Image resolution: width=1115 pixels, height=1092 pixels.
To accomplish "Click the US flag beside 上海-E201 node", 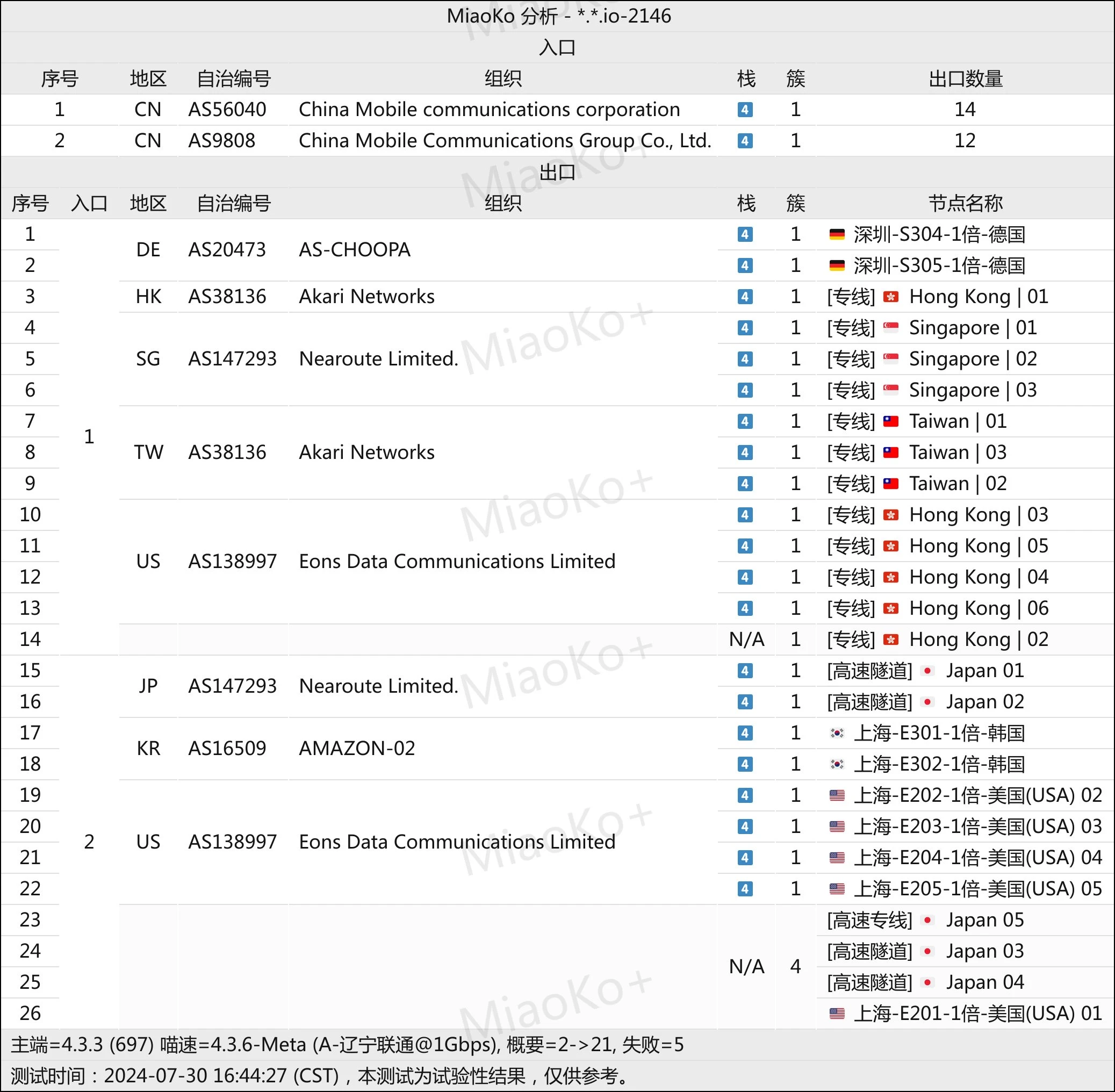I will coord(837,1014).
